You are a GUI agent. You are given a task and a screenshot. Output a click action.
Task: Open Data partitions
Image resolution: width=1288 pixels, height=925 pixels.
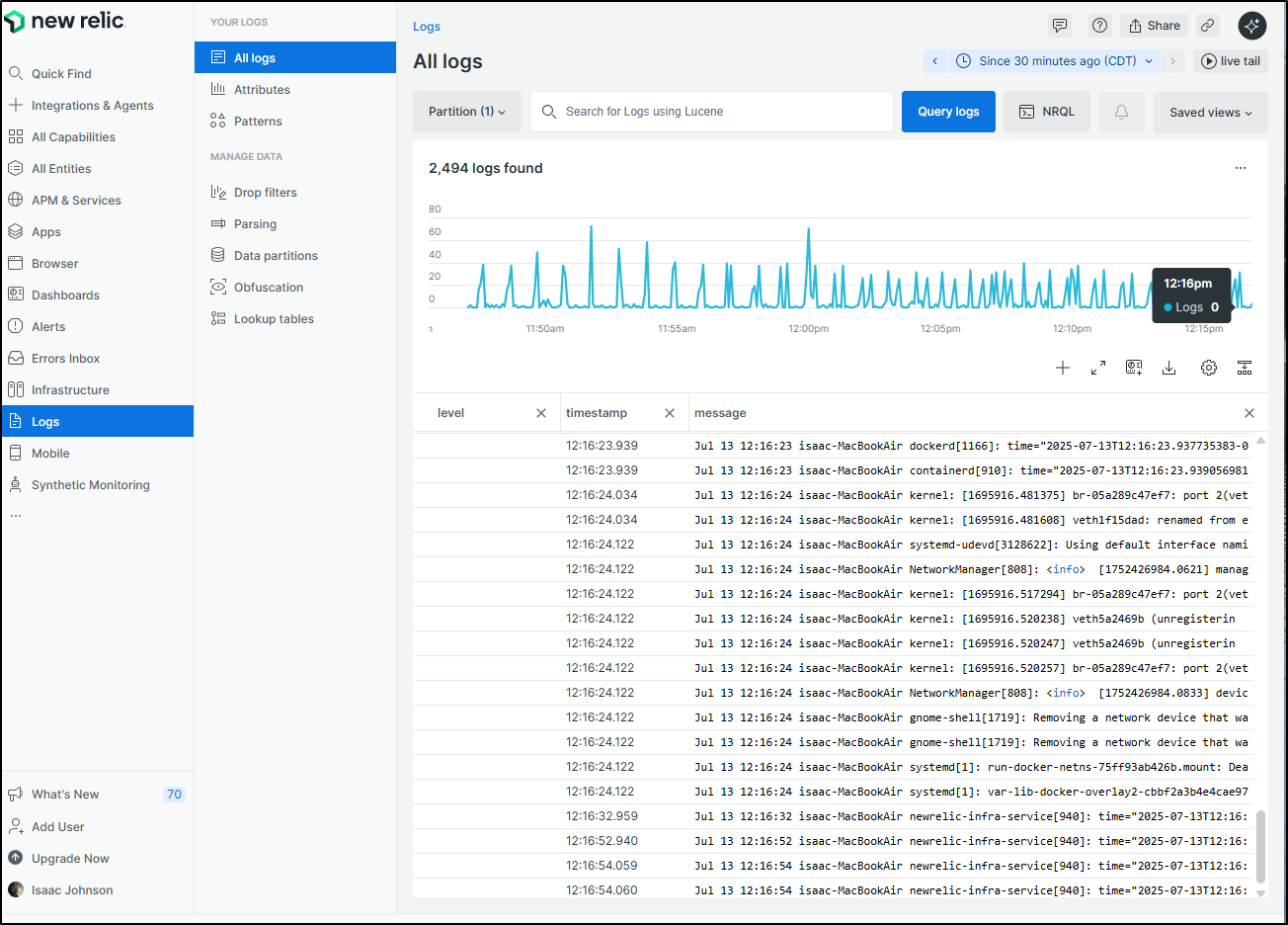[x=295, y=255]
